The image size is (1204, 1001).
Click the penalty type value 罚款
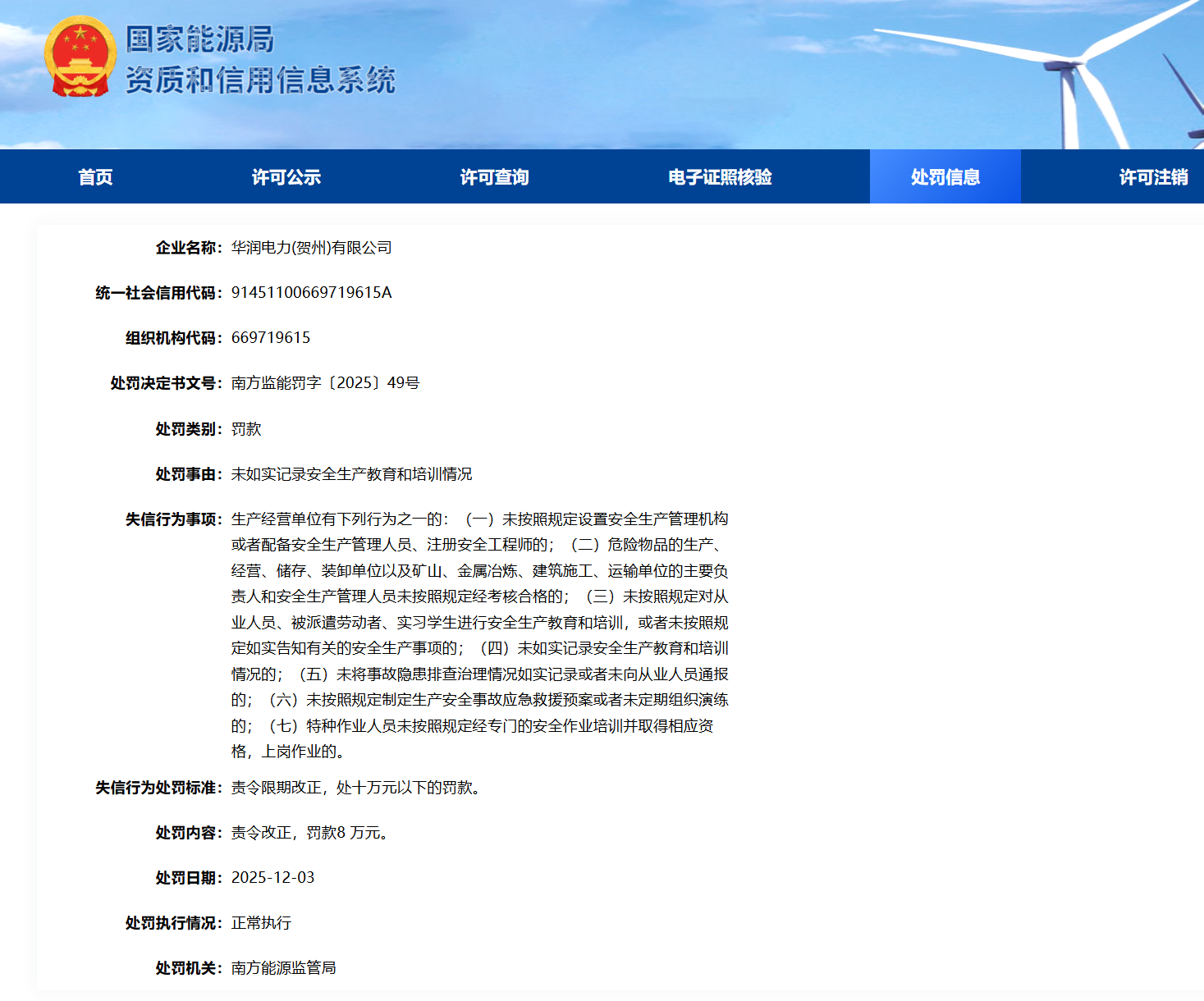(x=246, y=429)
